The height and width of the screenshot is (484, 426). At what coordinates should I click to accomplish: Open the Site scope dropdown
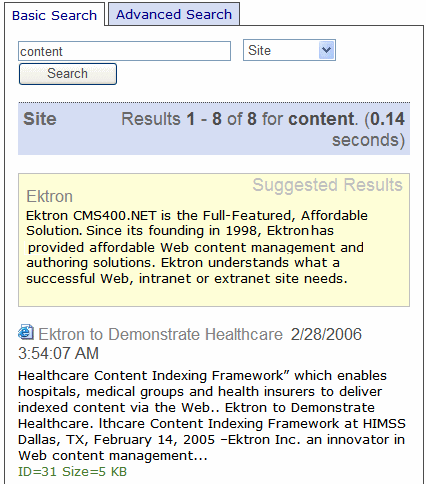pos(289,50)
